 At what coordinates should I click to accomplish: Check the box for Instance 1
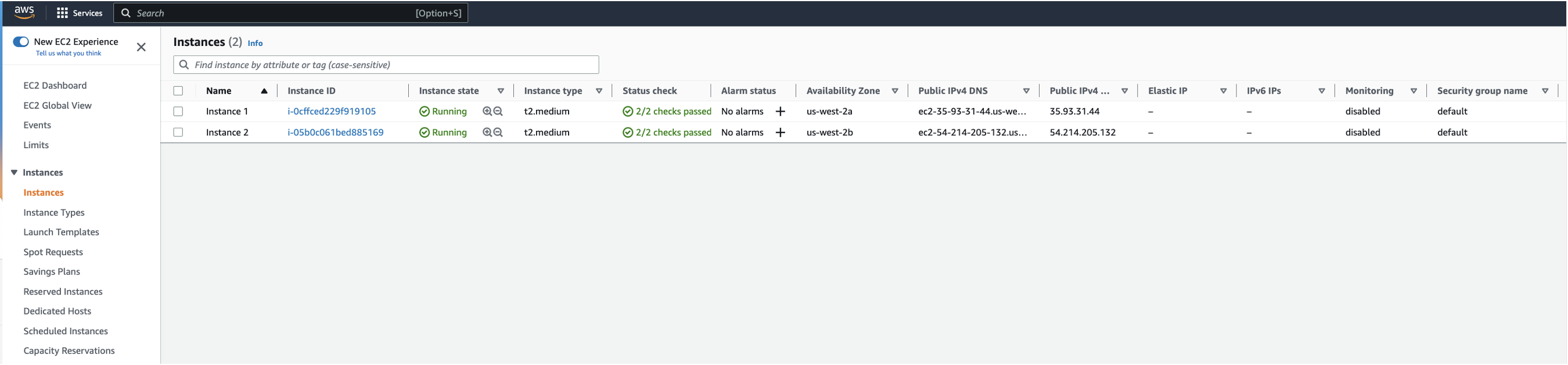coord(178,112)
